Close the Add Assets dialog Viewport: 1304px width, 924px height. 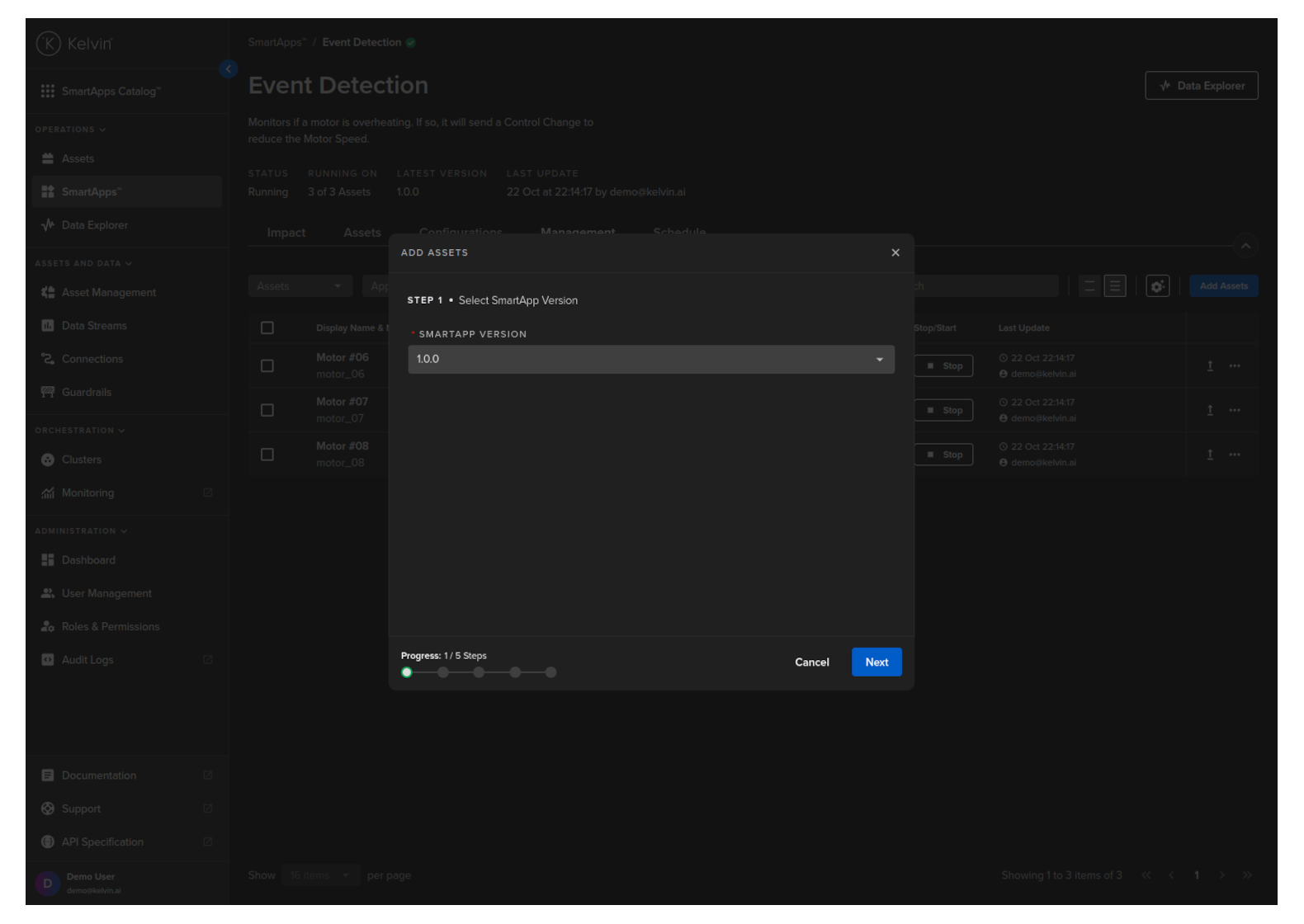895,253
